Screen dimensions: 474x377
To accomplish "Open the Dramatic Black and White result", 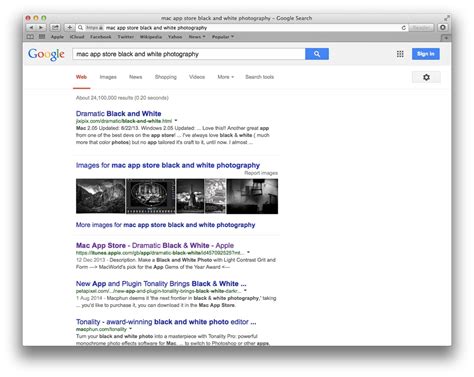I will tap(118, 114).
